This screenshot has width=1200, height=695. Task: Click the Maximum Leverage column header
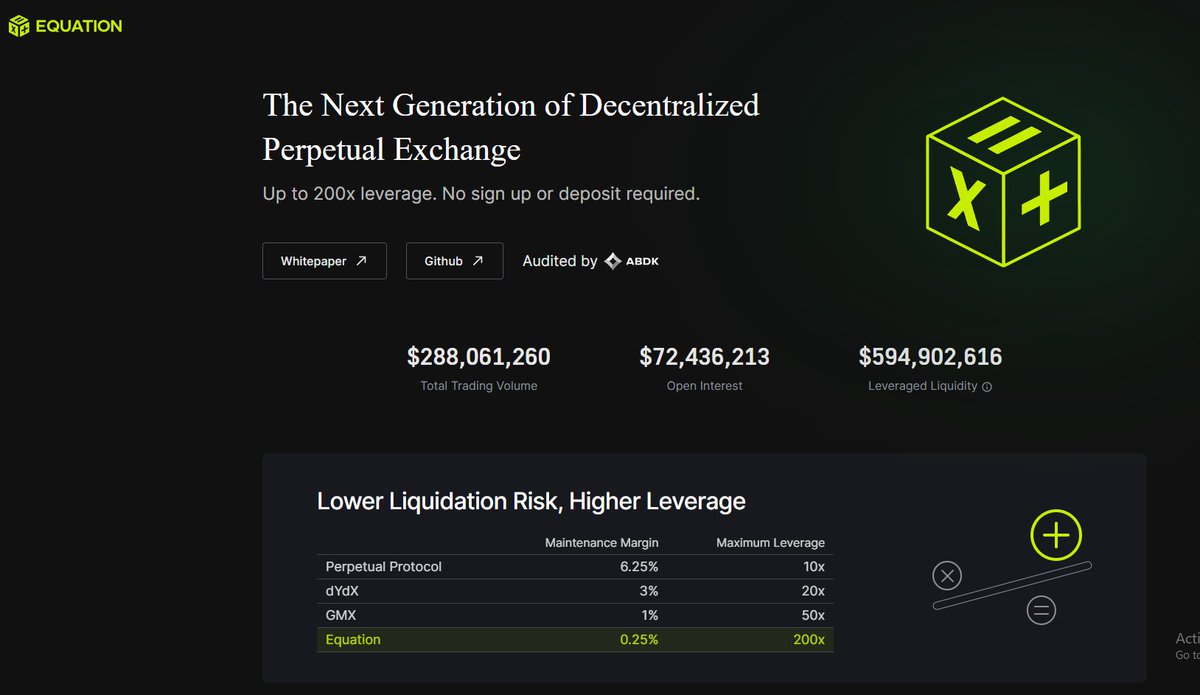(x=771, y=543)
